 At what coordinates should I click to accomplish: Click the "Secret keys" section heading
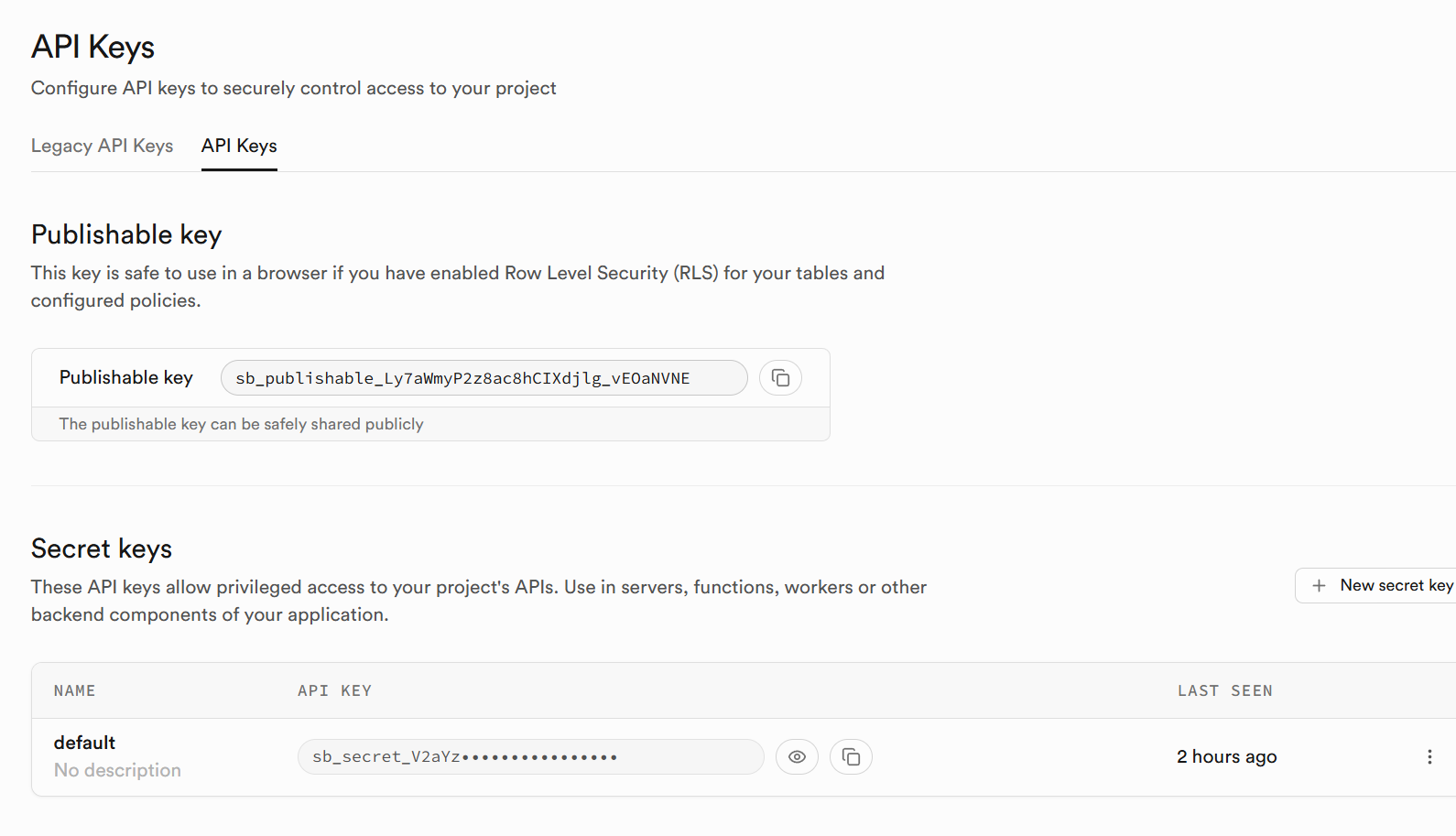click(102, 549)
